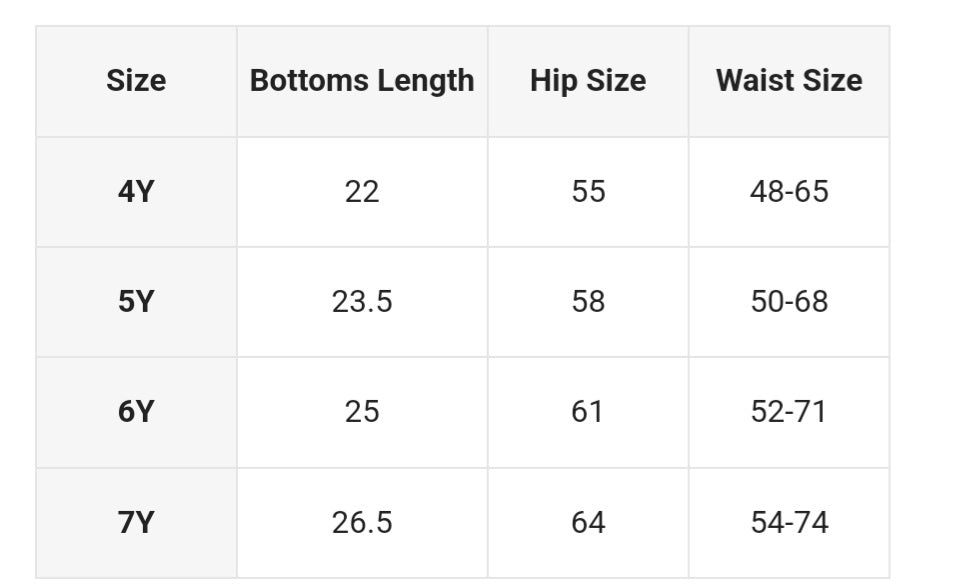
Task: Pick the hip size 64 cell
Action: 588,522
